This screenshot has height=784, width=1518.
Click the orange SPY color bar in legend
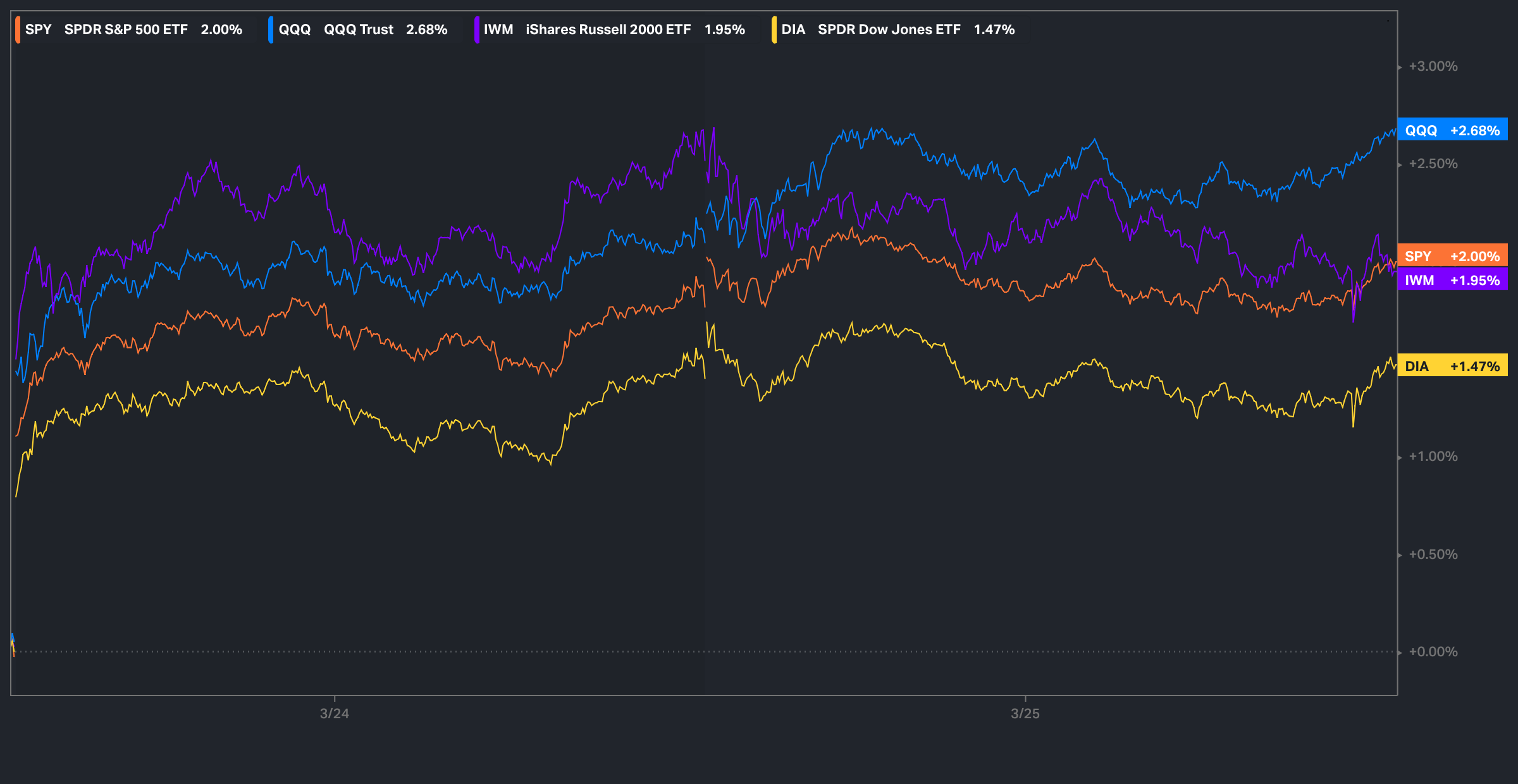[x=18, y=30]
